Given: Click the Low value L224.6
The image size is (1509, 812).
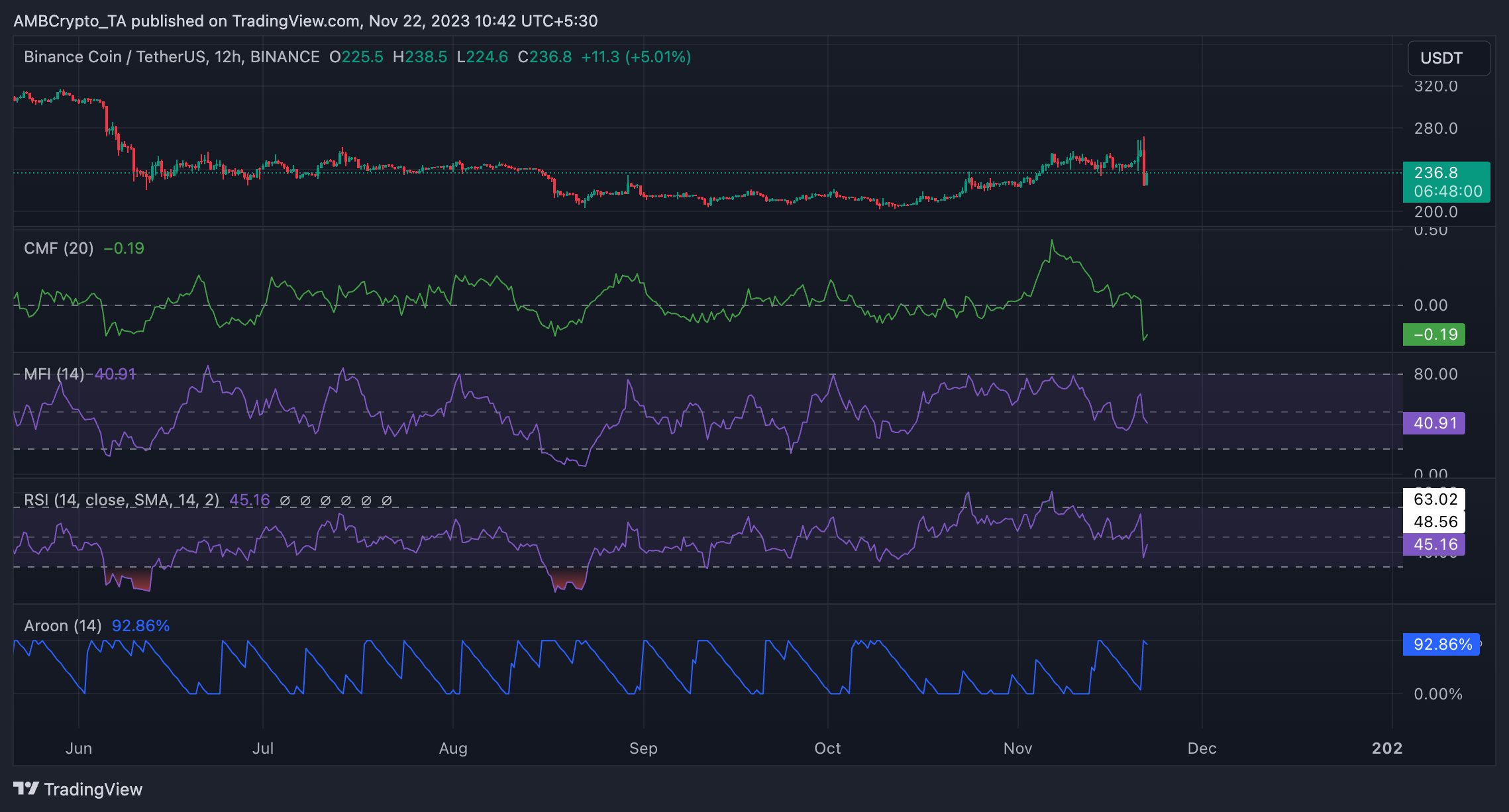Looking at the screenshot, I should coord(482,57).
